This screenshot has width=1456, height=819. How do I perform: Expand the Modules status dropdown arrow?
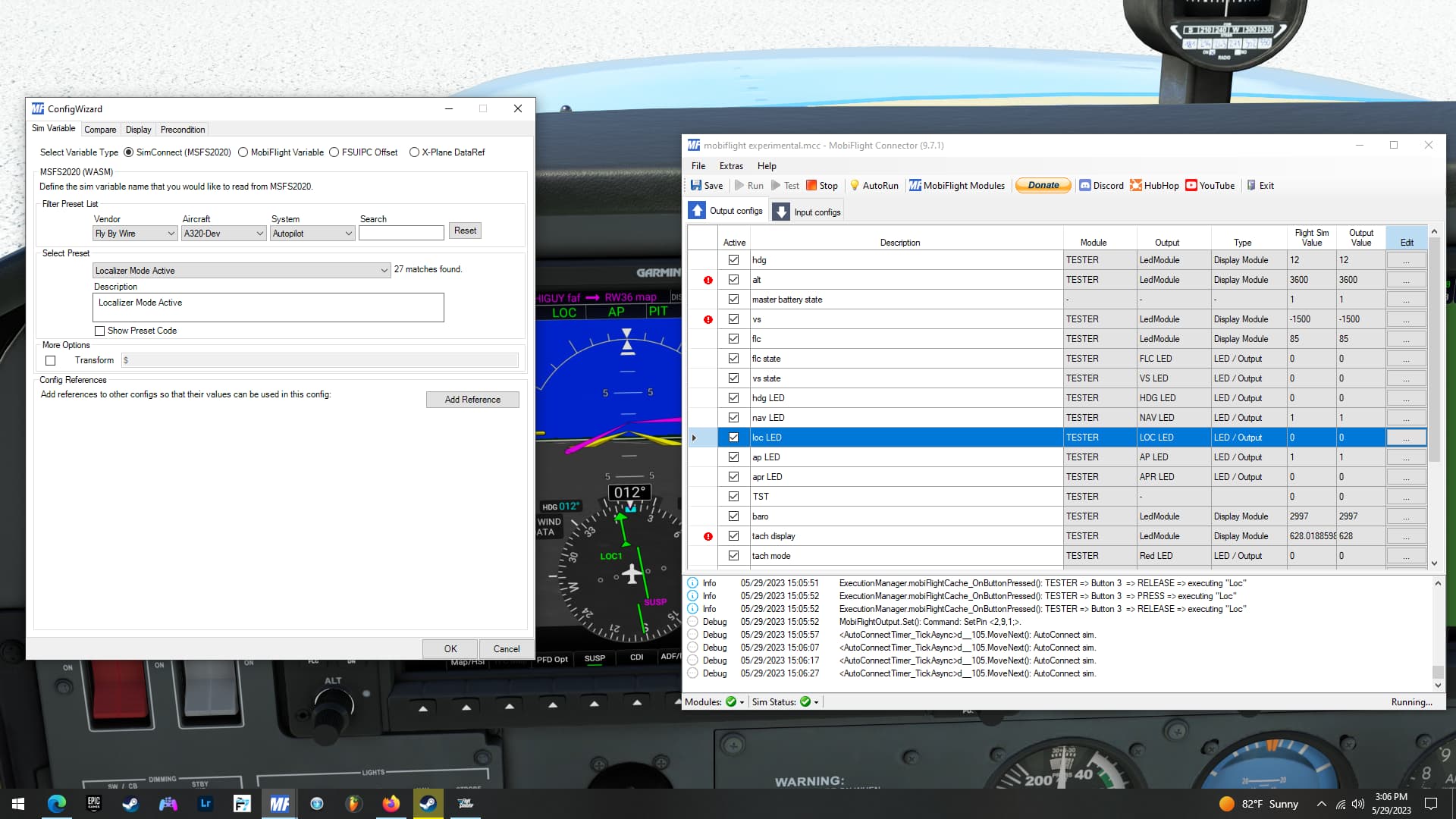(742, 702)
